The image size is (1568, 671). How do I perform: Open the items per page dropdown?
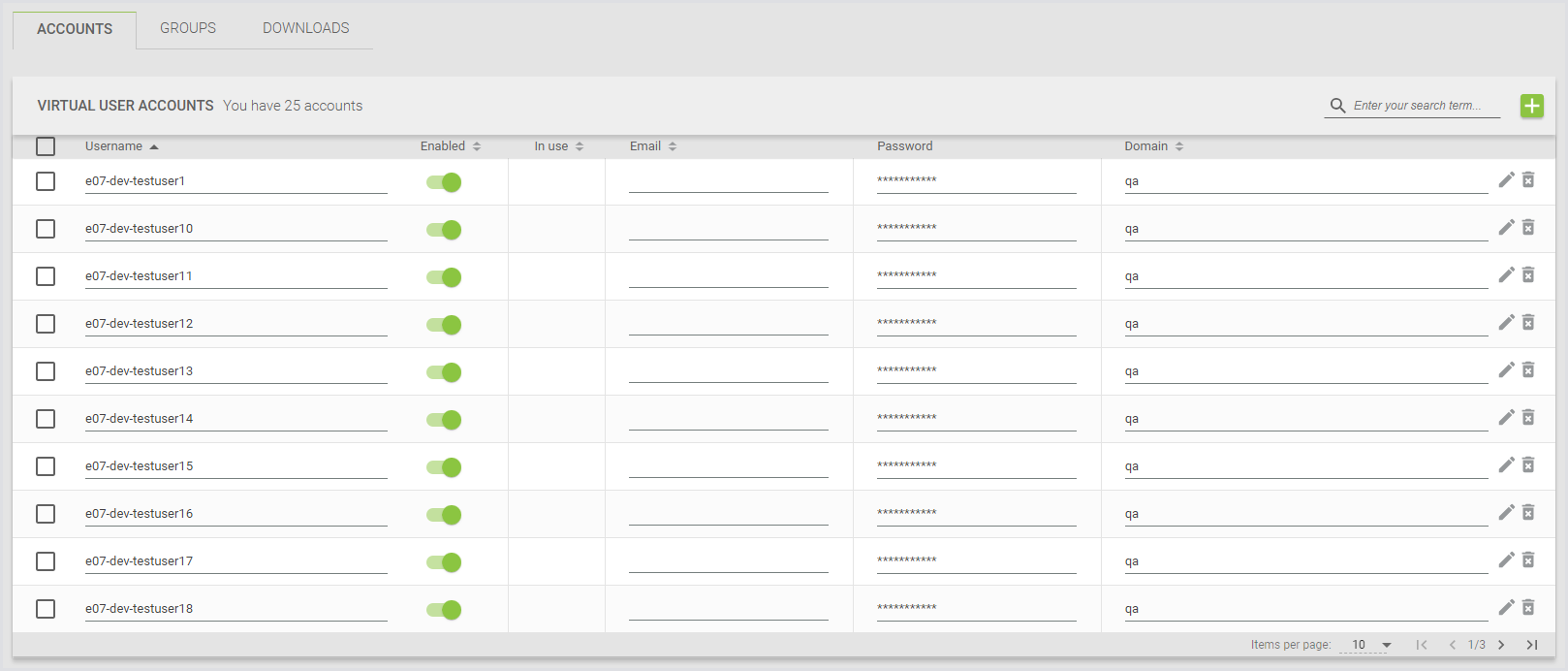(1366, 645)
